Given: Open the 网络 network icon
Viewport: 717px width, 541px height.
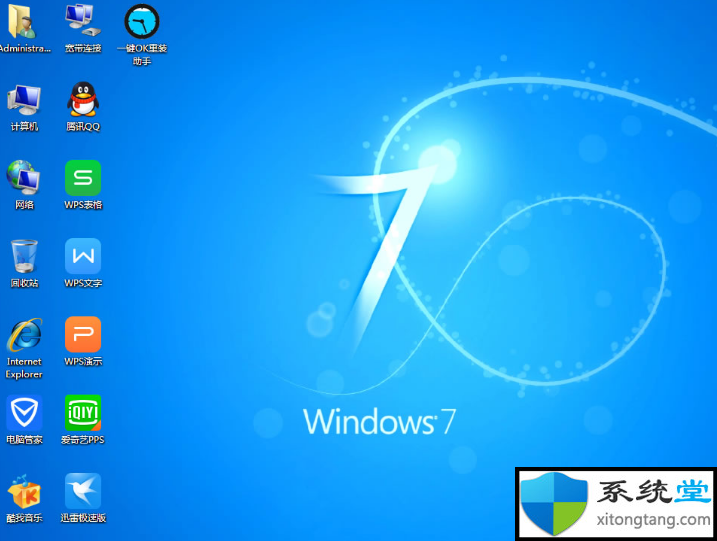Looking at the screenshot, I should (23, 177).
